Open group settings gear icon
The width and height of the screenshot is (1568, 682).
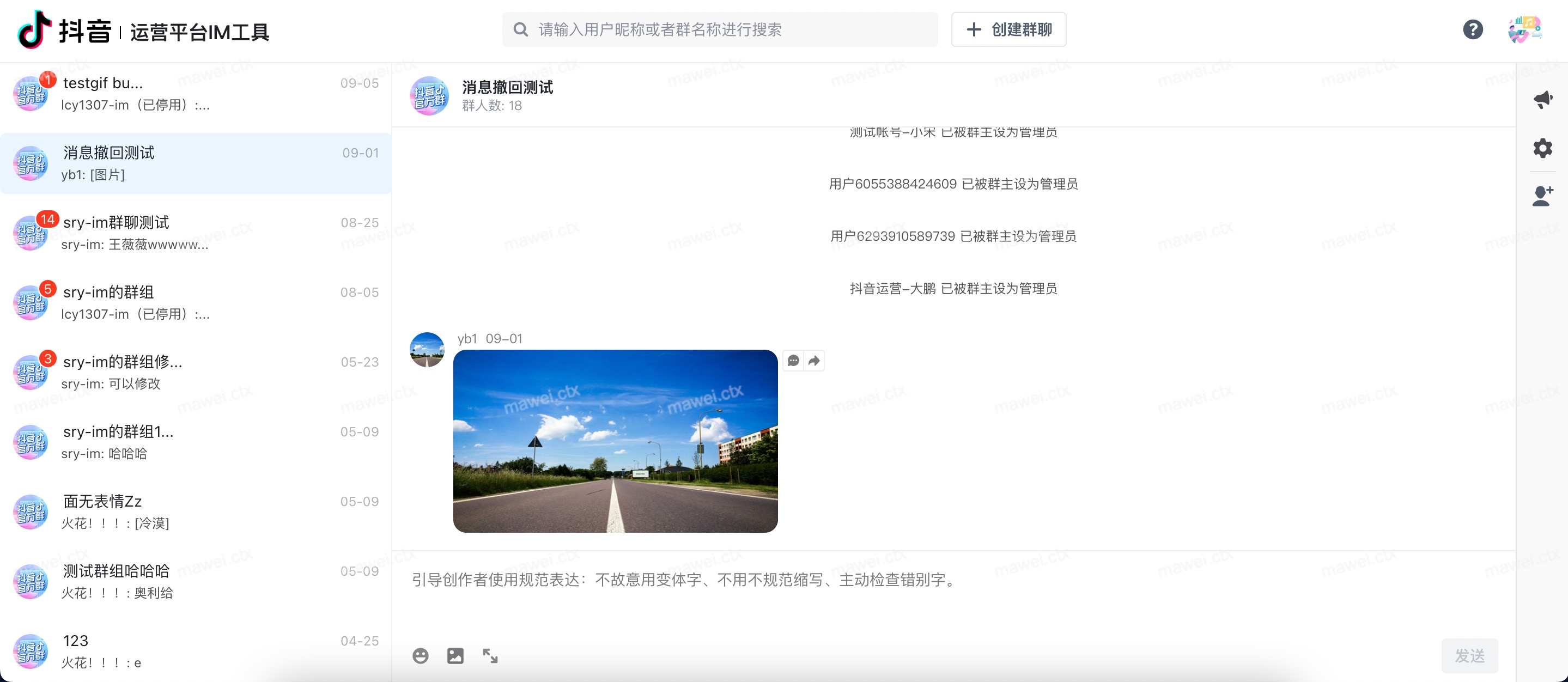(1542, 148)
